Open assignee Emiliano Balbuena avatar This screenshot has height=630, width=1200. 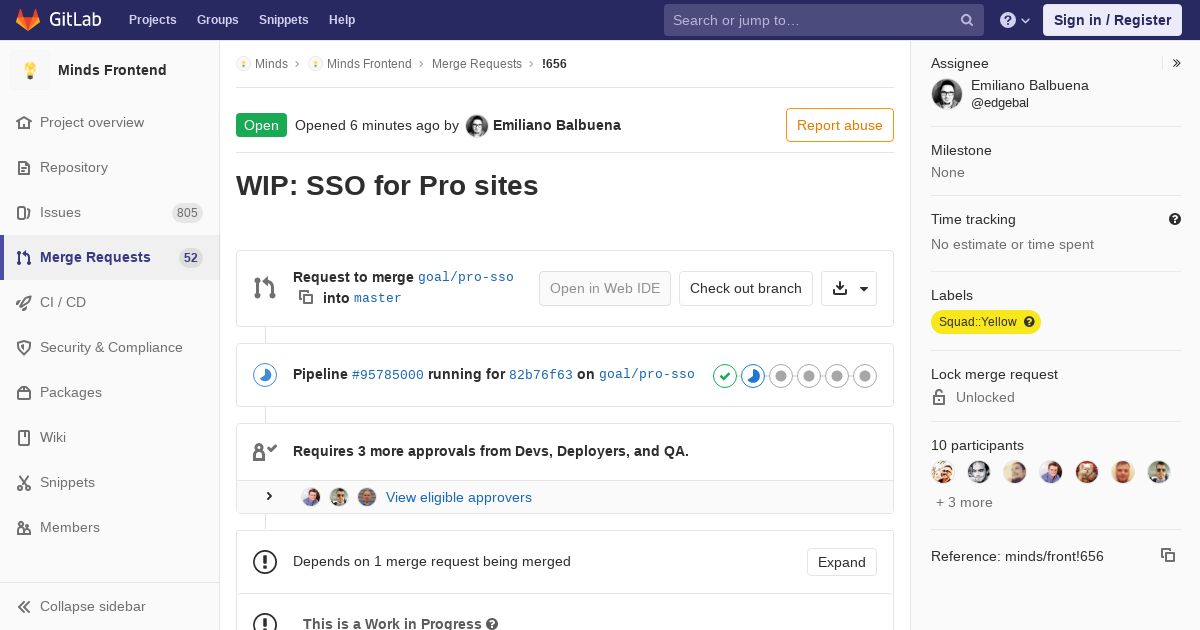coord(947,94)
